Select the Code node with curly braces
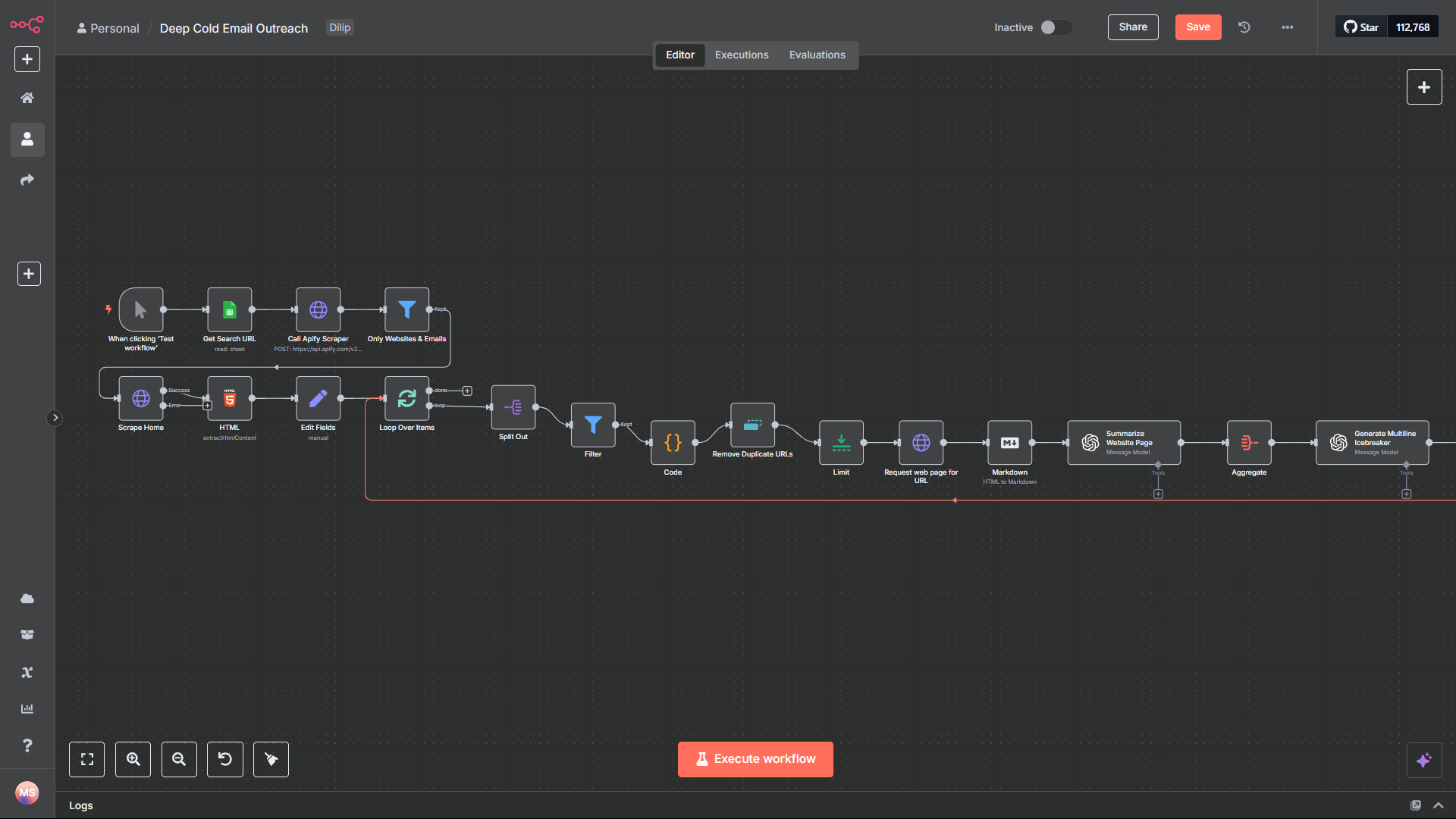The image size is (1456, 819). pyautogui.click(x=673, y=443)
